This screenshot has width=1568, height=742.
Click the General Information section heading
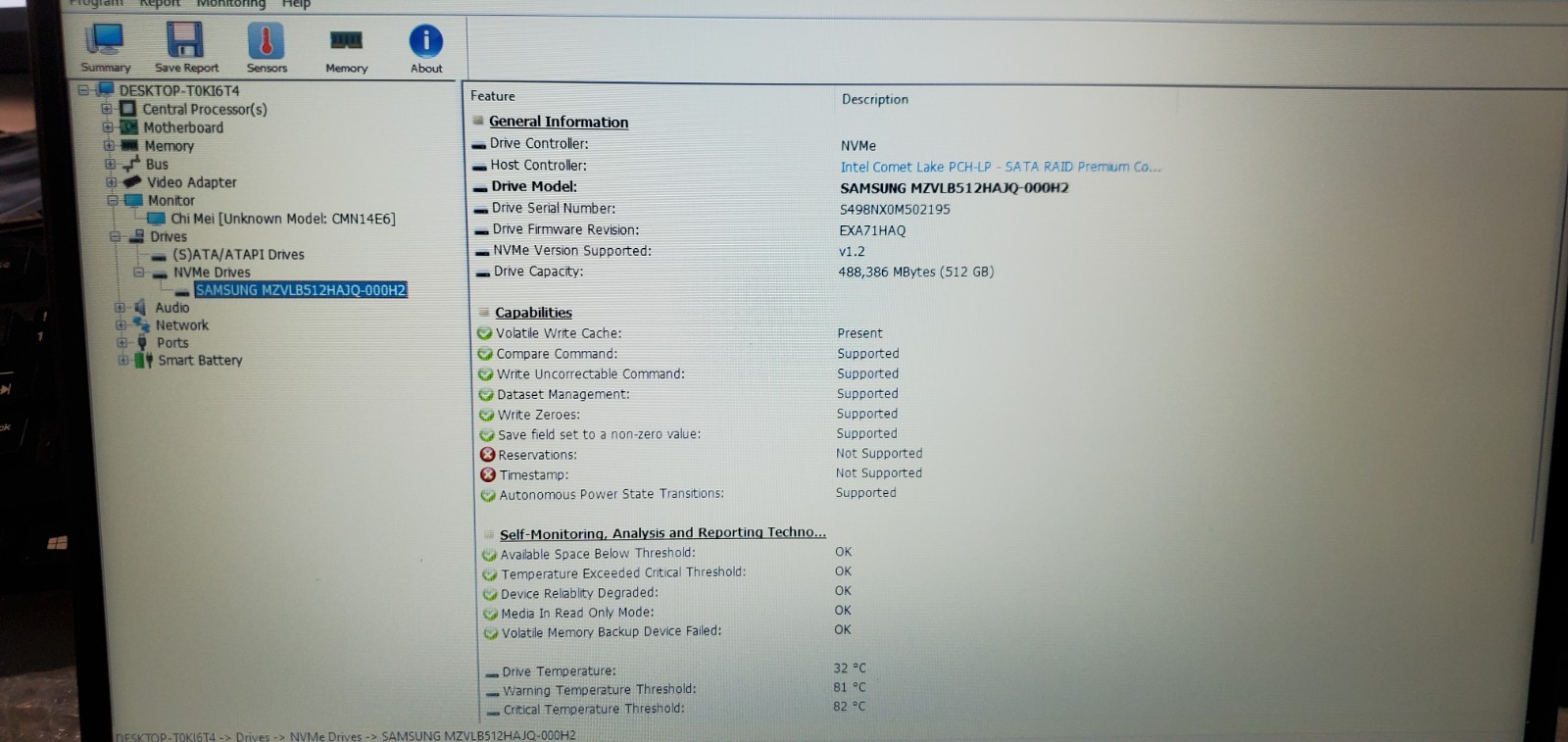[559, 122]
